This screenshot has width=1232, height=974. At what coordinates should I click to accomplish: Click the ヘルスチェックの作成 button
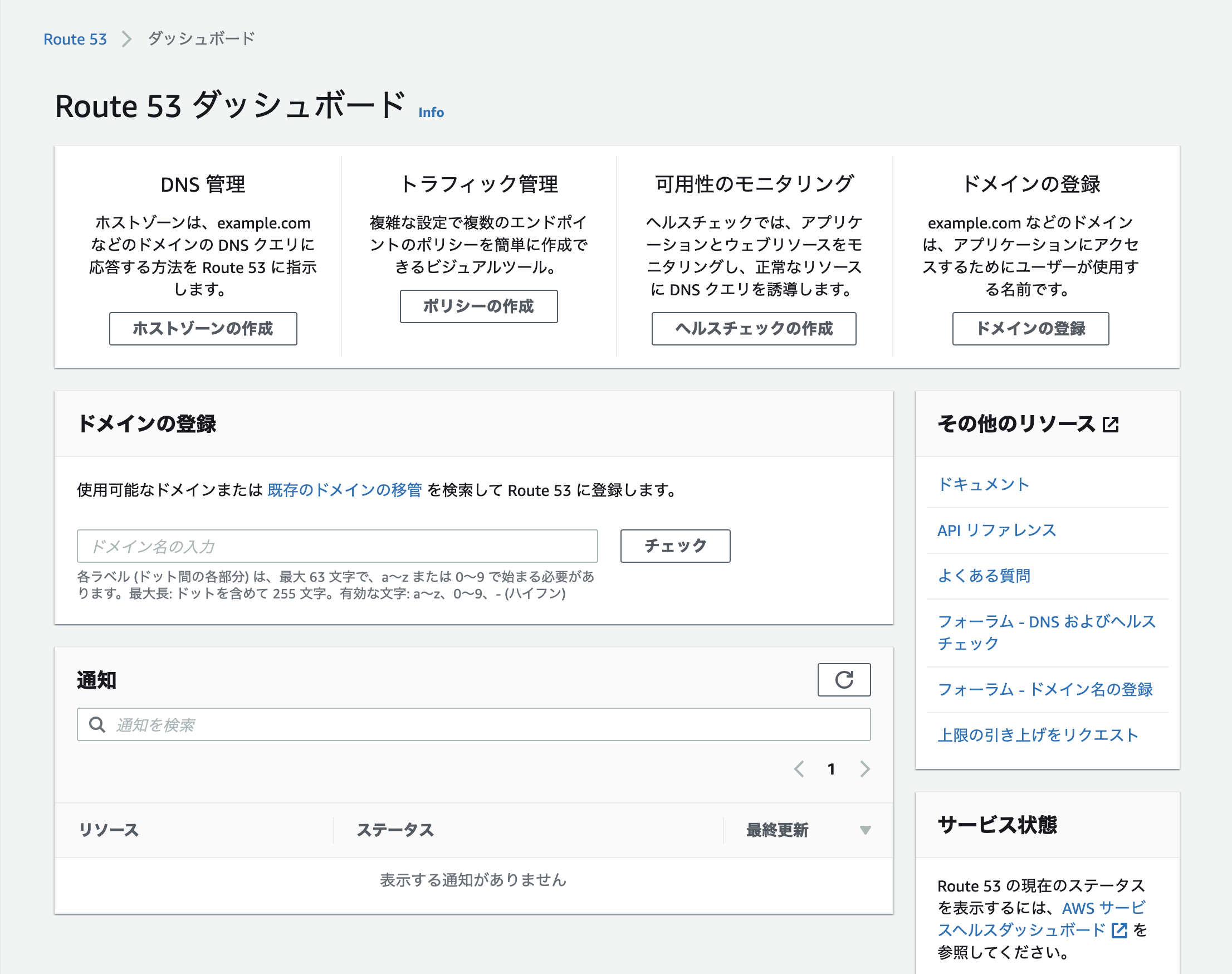754,328
